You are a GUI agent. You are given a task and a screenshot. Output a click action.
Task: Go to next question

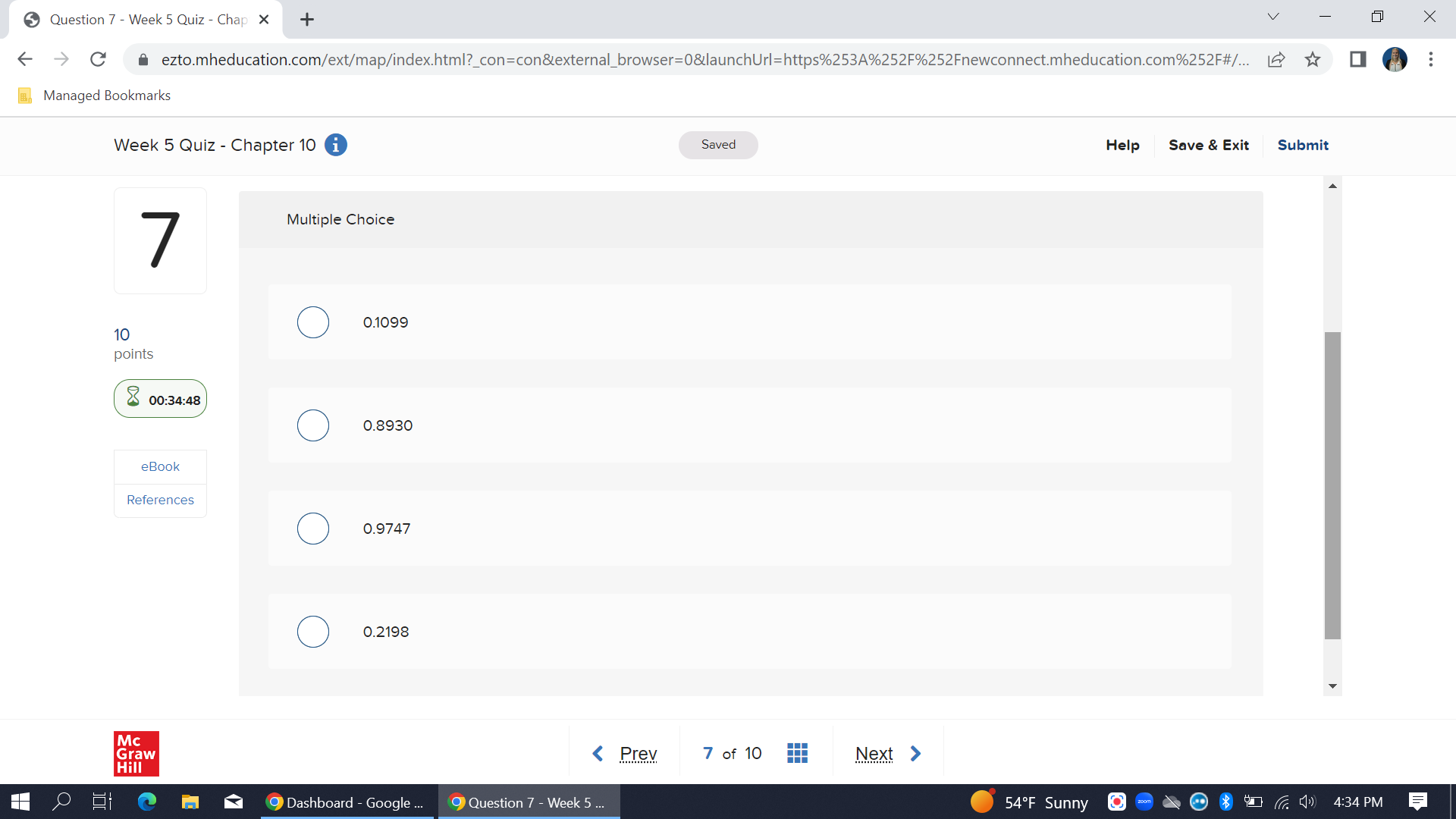[887, 753]
